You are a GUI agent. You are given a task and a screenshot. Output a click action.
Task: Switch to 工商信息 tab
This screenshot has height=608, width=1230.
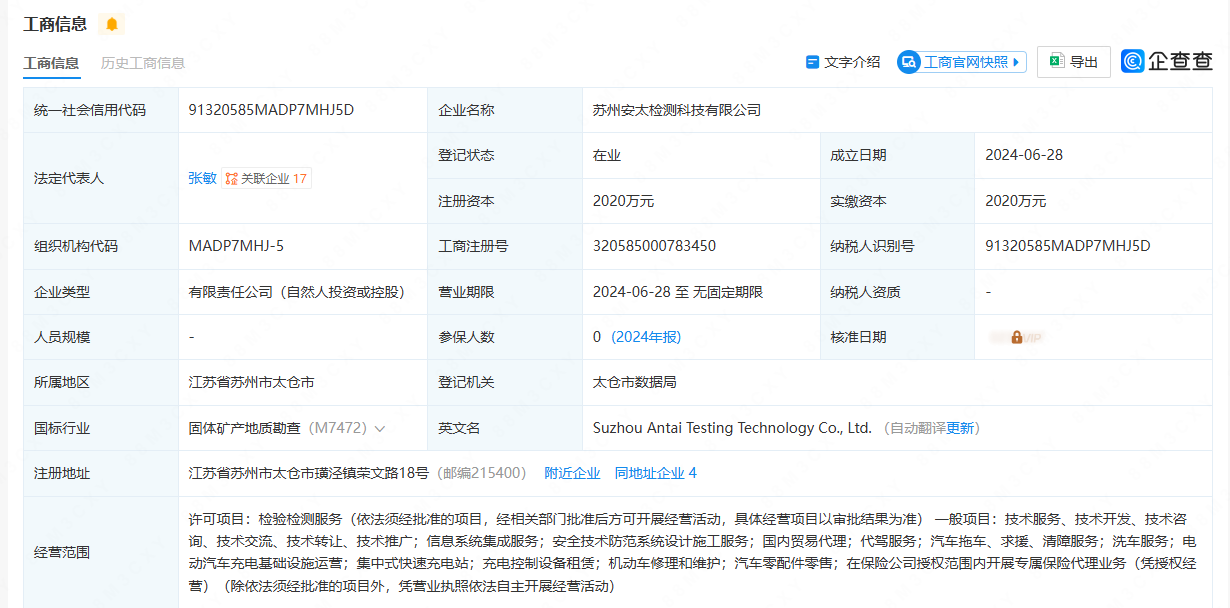click(51, 63)
